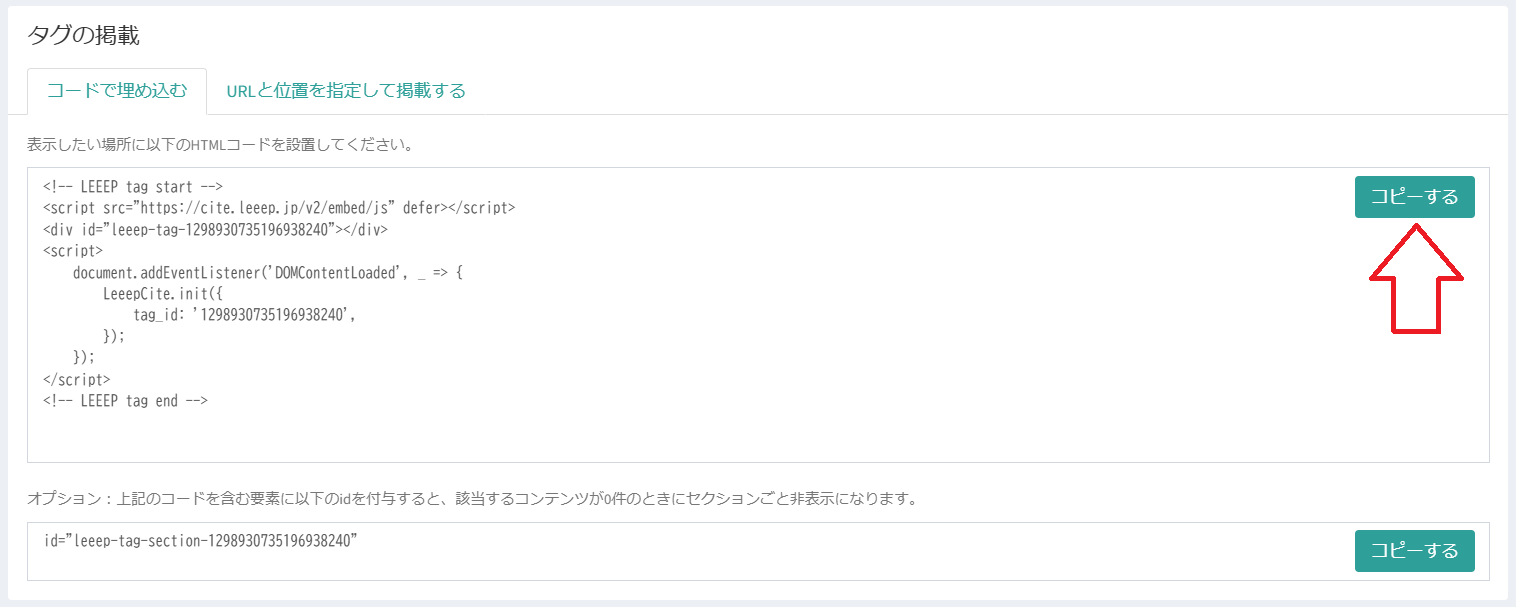Click the オプション description text
1516x607 pixels.
point(471,498)
